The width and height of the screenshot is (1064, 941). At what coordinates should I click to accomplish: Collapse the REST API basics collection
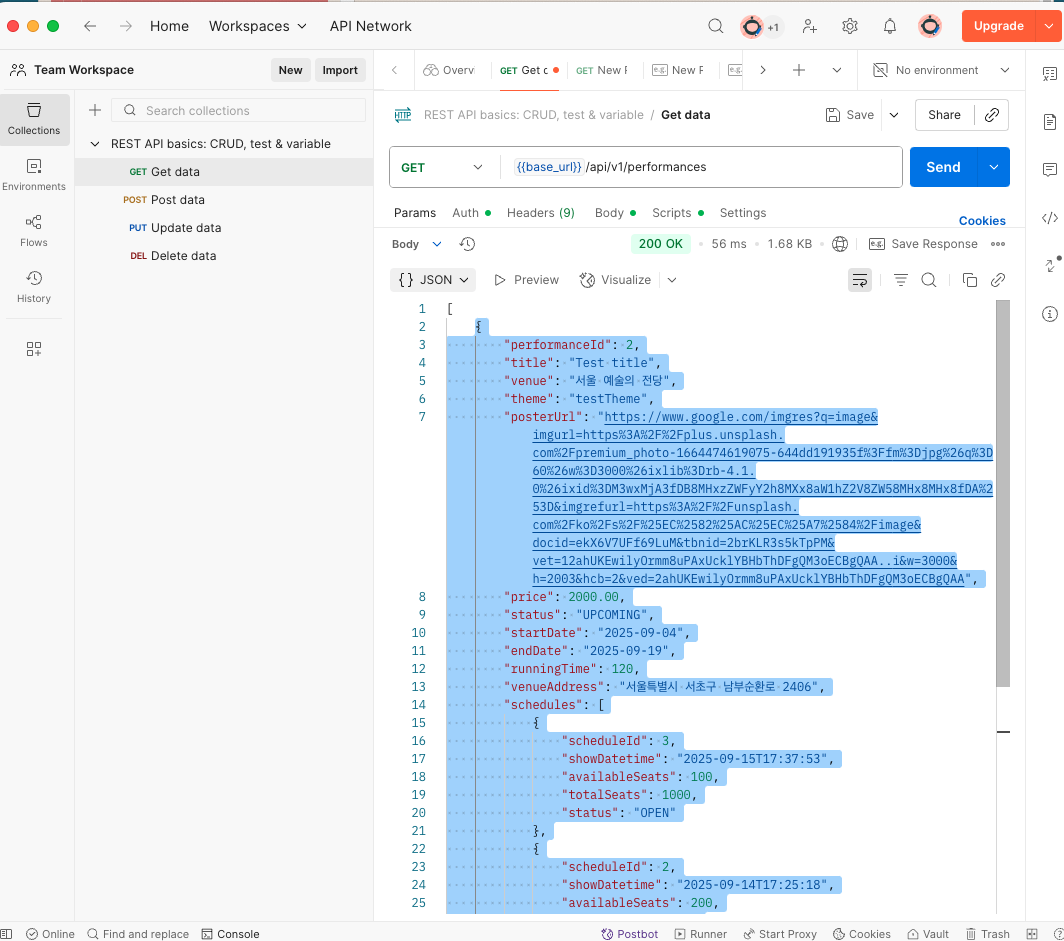[96, 144]
